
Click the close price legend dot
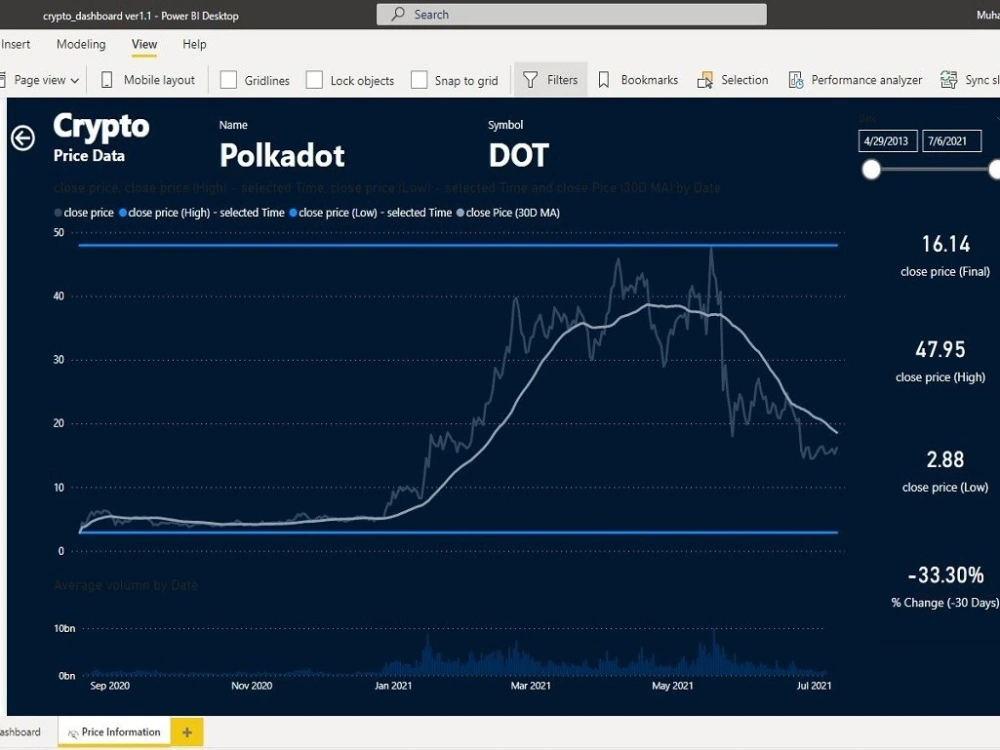[58, 213]
